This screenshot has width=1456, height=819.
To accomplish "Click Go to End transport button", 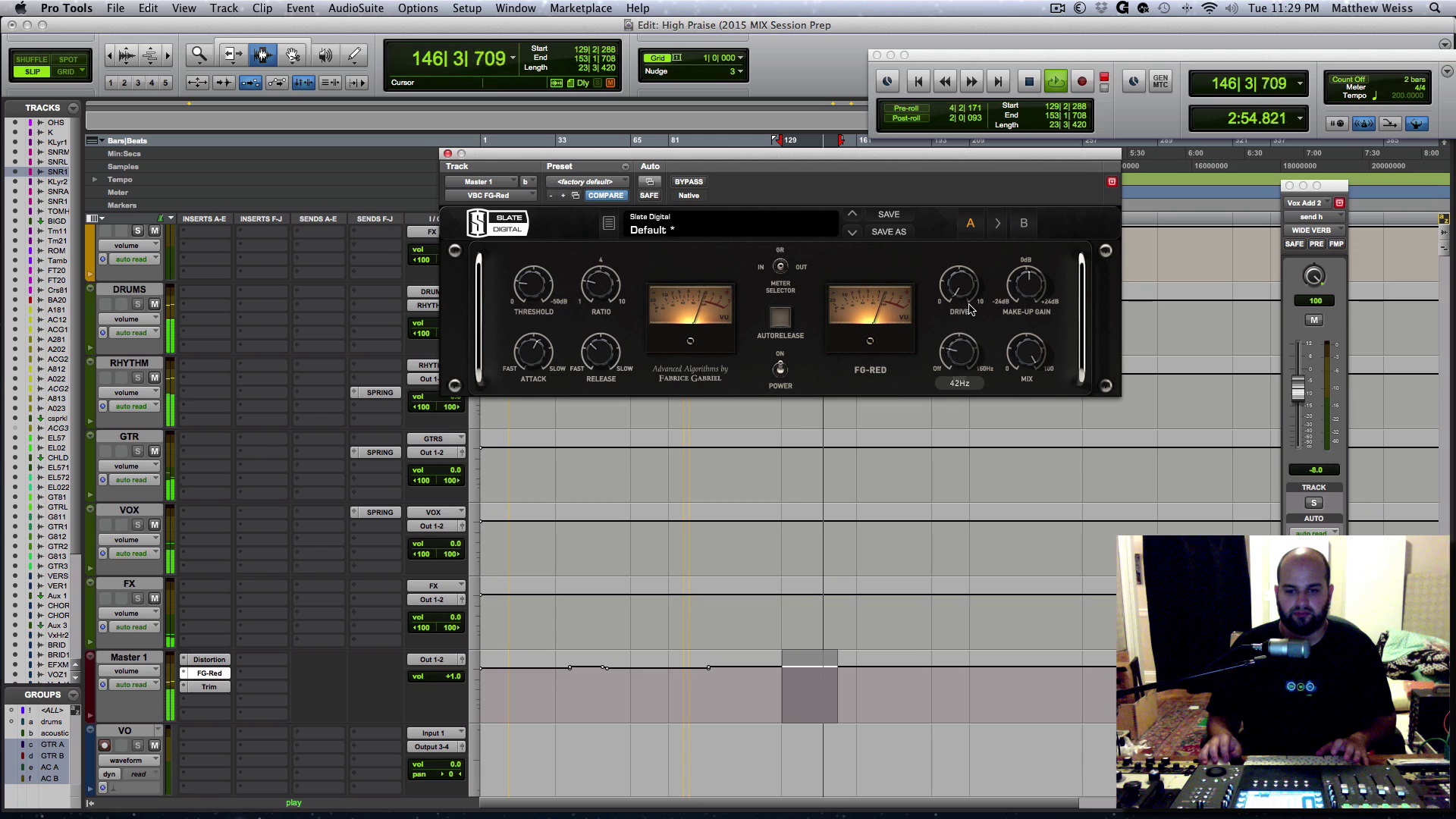I will pyautogui.click(x=998, y=81).
